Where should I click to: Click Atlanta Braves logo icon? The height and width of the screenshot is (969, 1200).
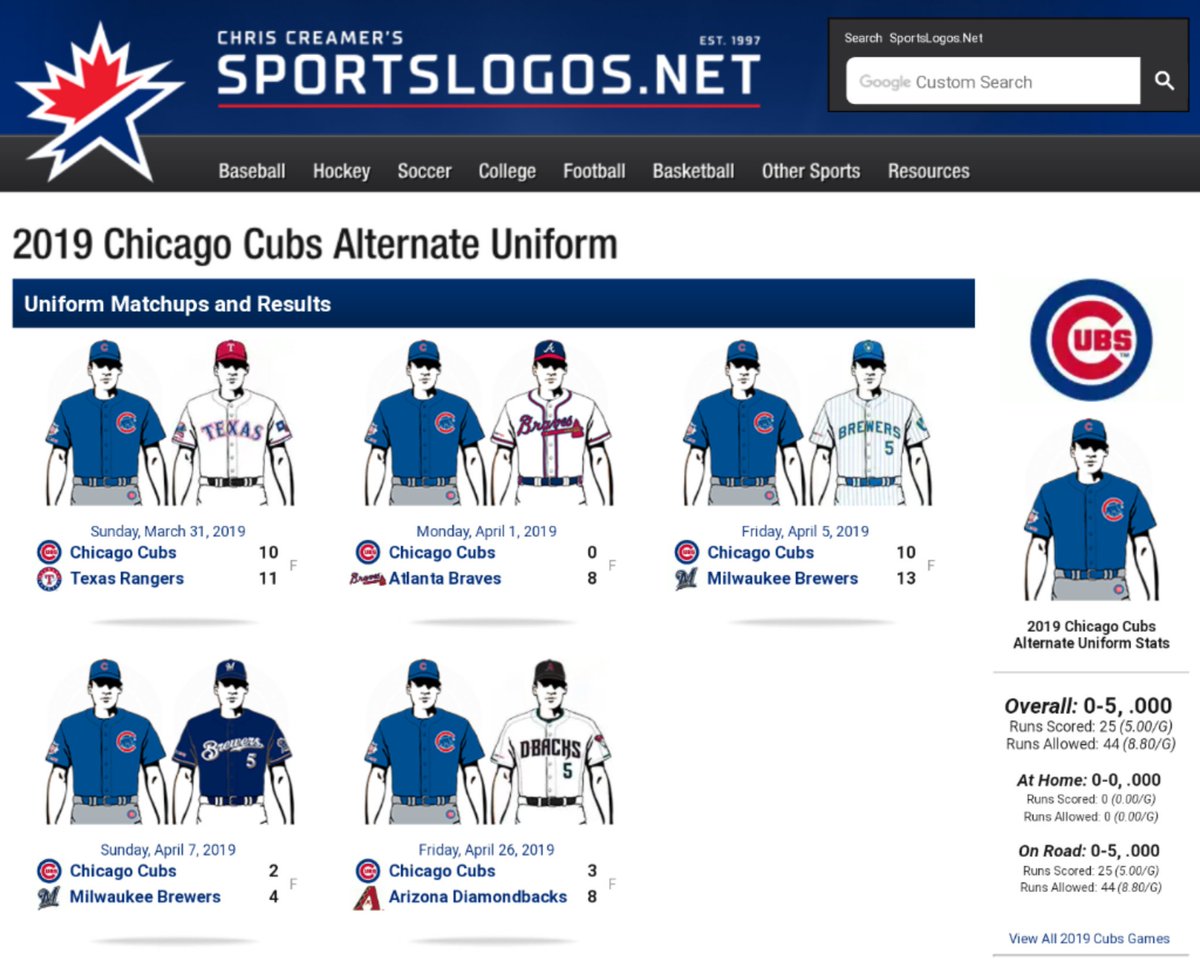368,579
